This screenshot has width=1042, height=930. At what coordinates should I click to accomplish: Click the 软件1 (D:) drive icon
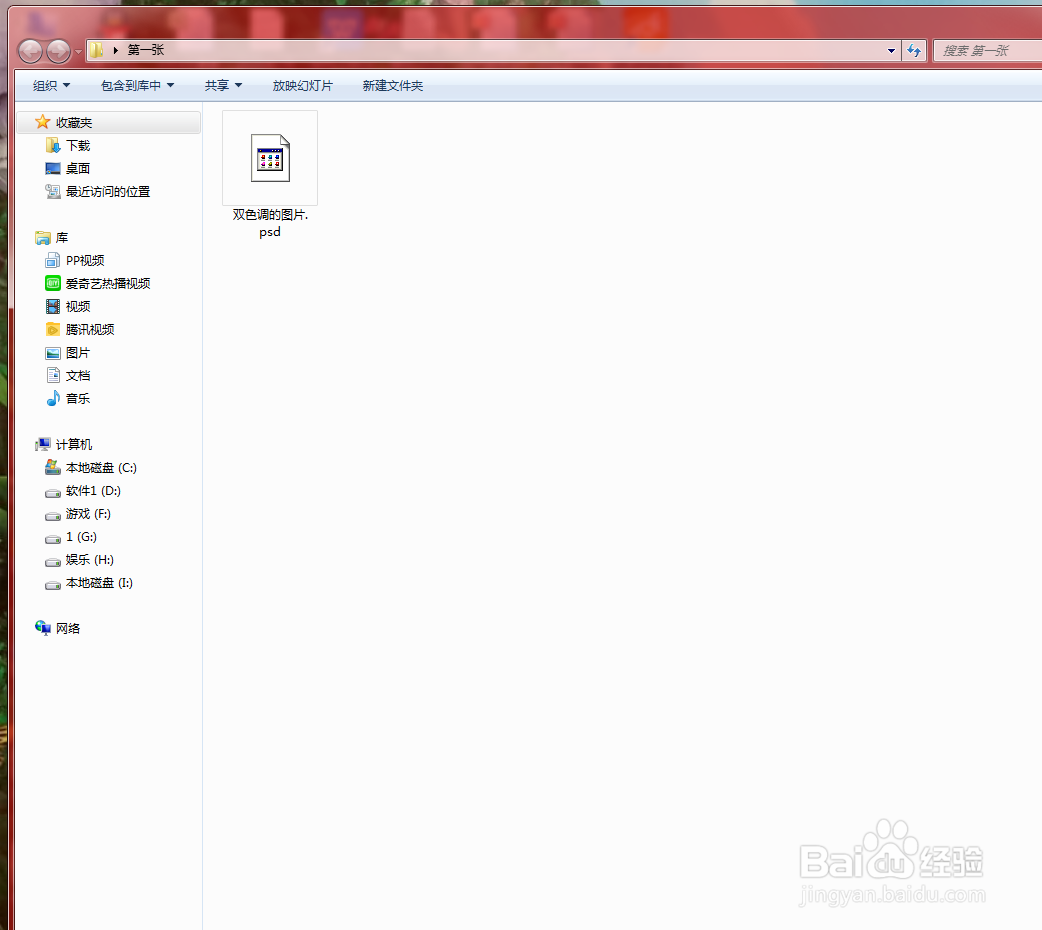pyautogui.click(x=53, y=493)
